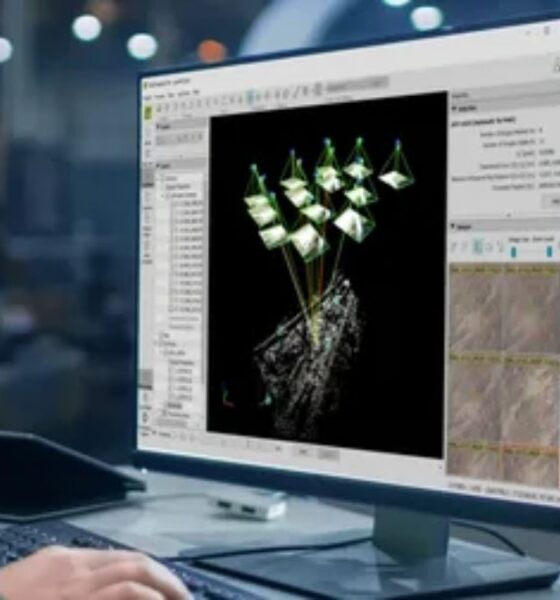Click first pencil icon in images panel toolbar

click(x=454, y=247)
